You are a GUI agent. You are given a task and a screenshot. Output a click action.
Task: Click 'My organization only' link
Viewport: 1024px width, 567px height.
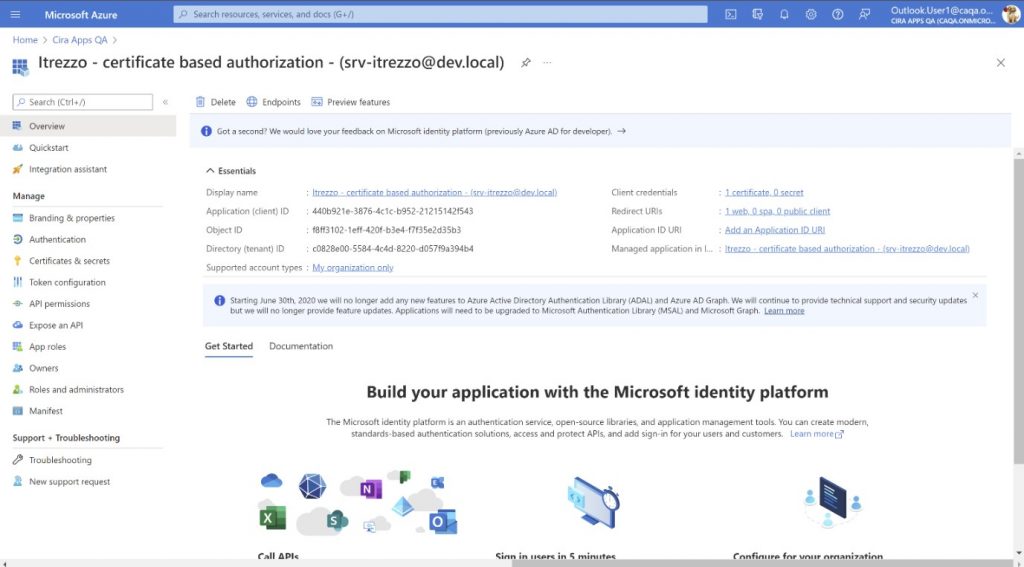[353, 268]
